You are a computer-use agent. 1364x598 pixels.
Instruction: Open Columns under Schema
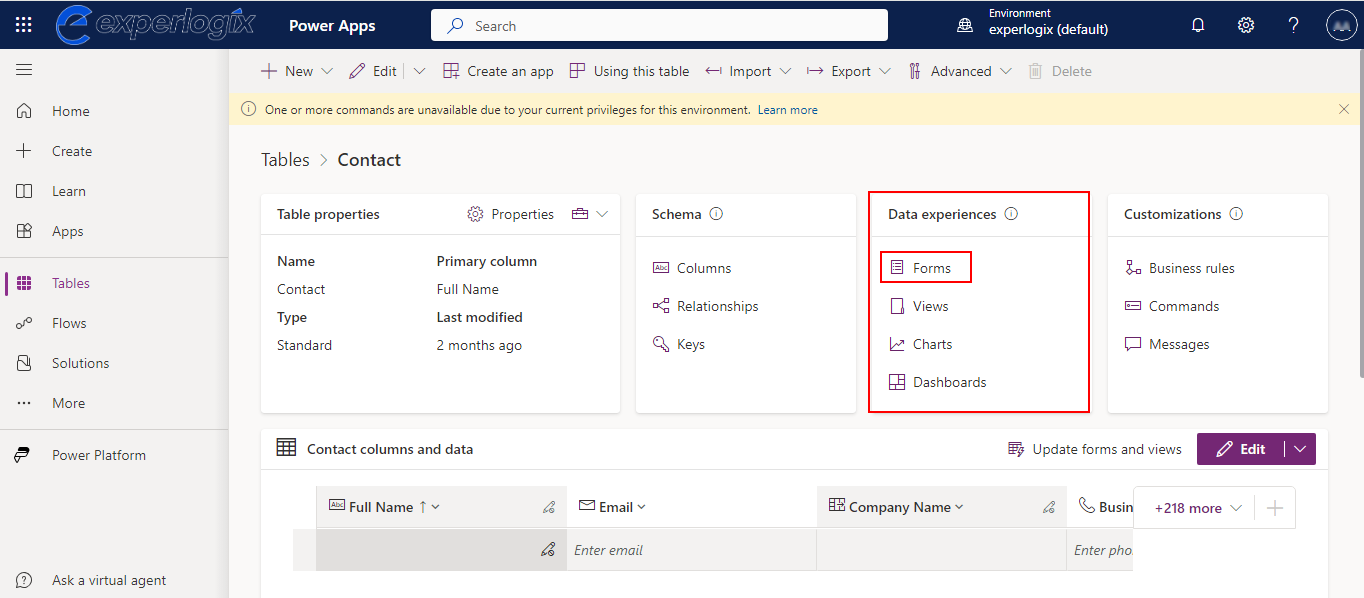pyautogui.click(x=692, y=268)
